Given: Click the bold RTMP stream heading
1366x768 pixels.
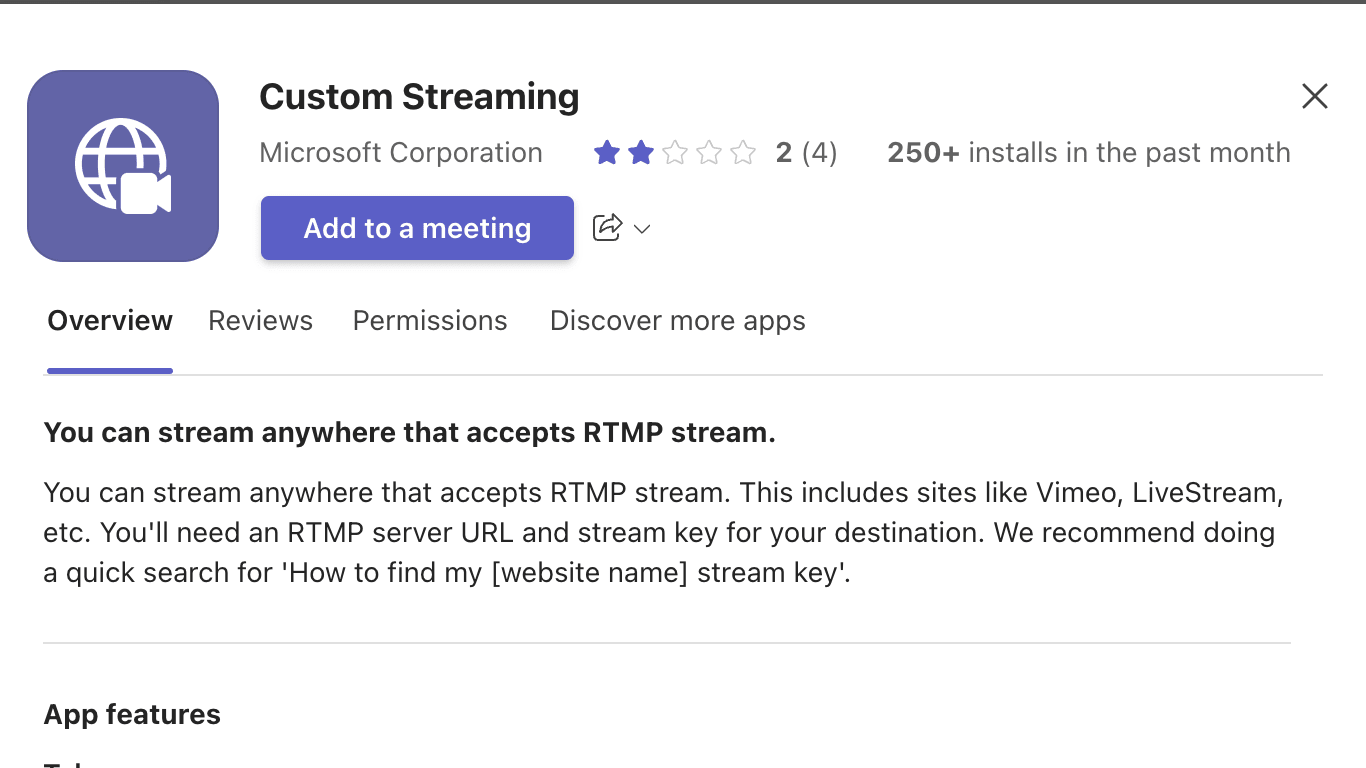Looking at the screenshot, I should click(410, 433).
